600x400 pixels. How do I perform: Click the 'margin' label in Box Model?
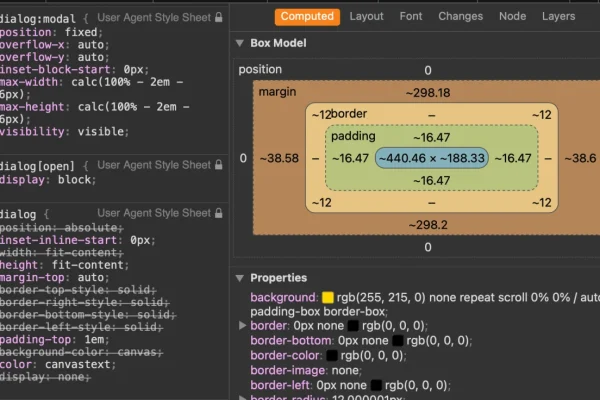pos(277,92)
